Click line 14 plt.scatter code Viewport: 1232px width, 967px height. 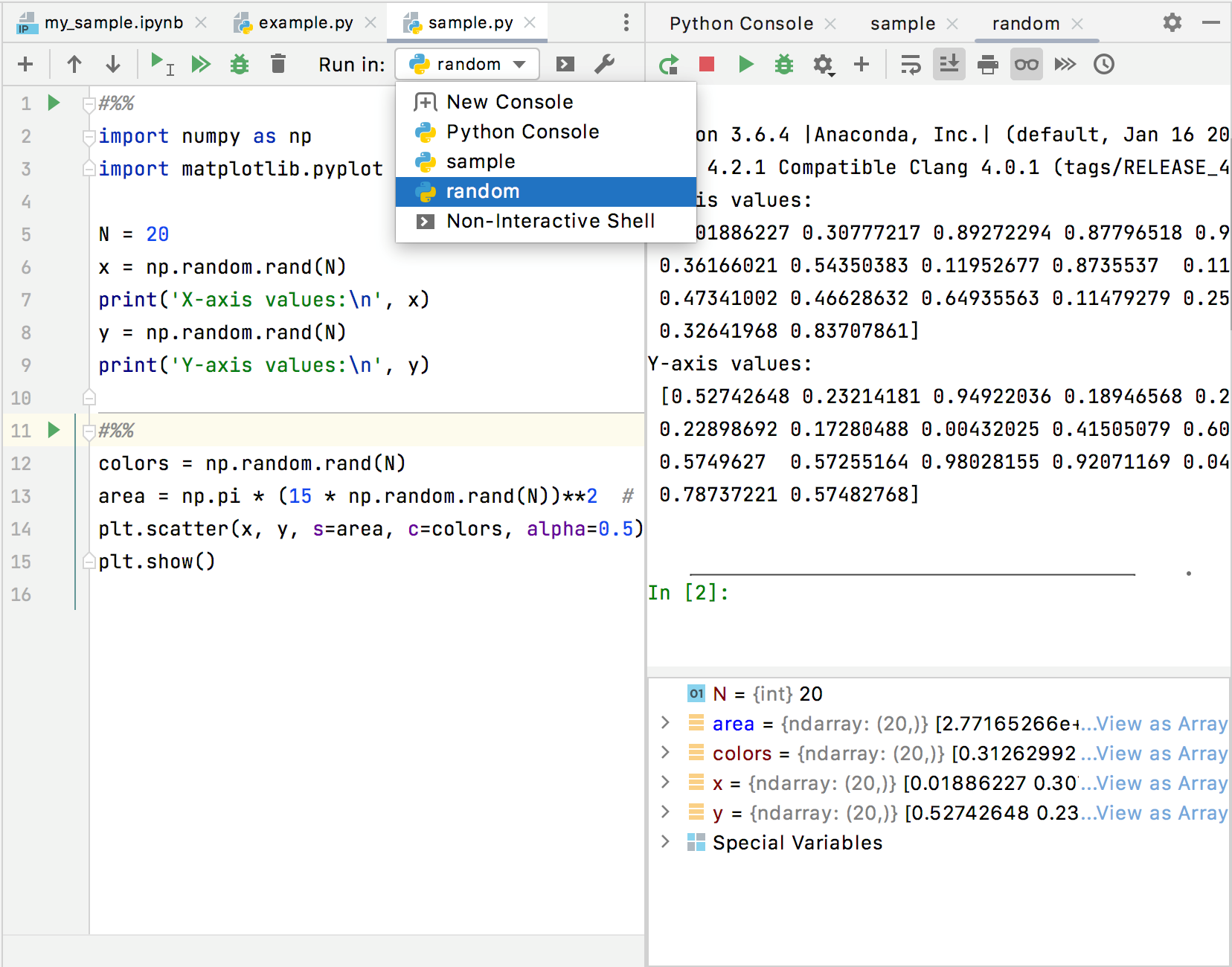point(370,529)
